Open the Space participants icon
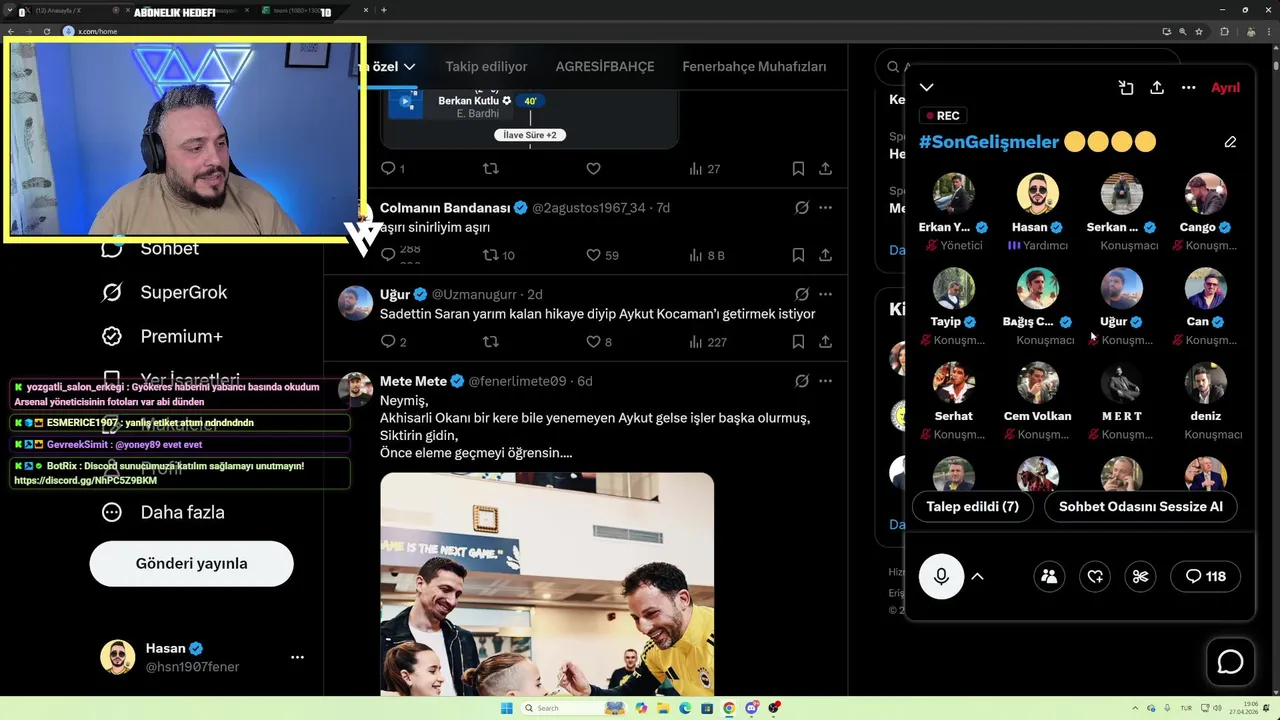 [1049, 576]
